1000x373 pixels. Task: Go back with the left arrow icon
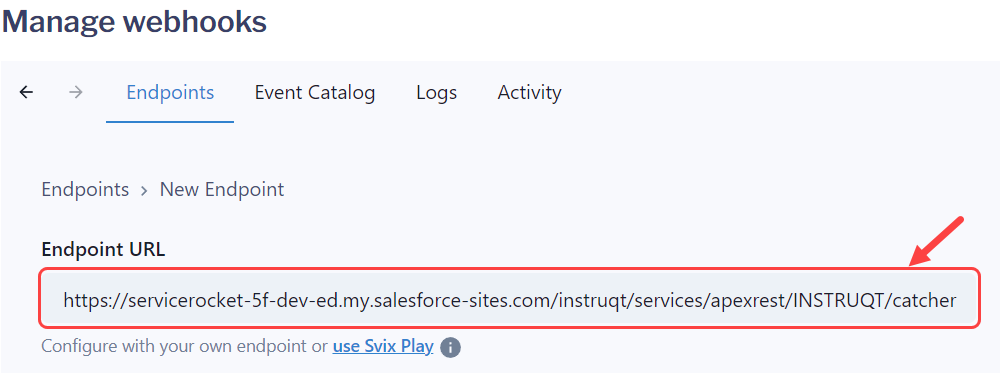26,93
